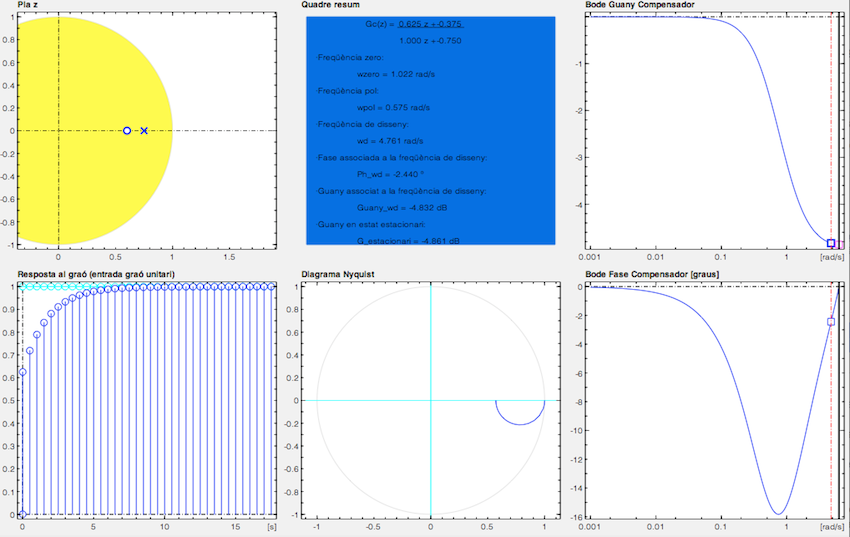Click 'Guany associat a la freqüència de disseny' label
850x537 pixels.
coord(401,191)
